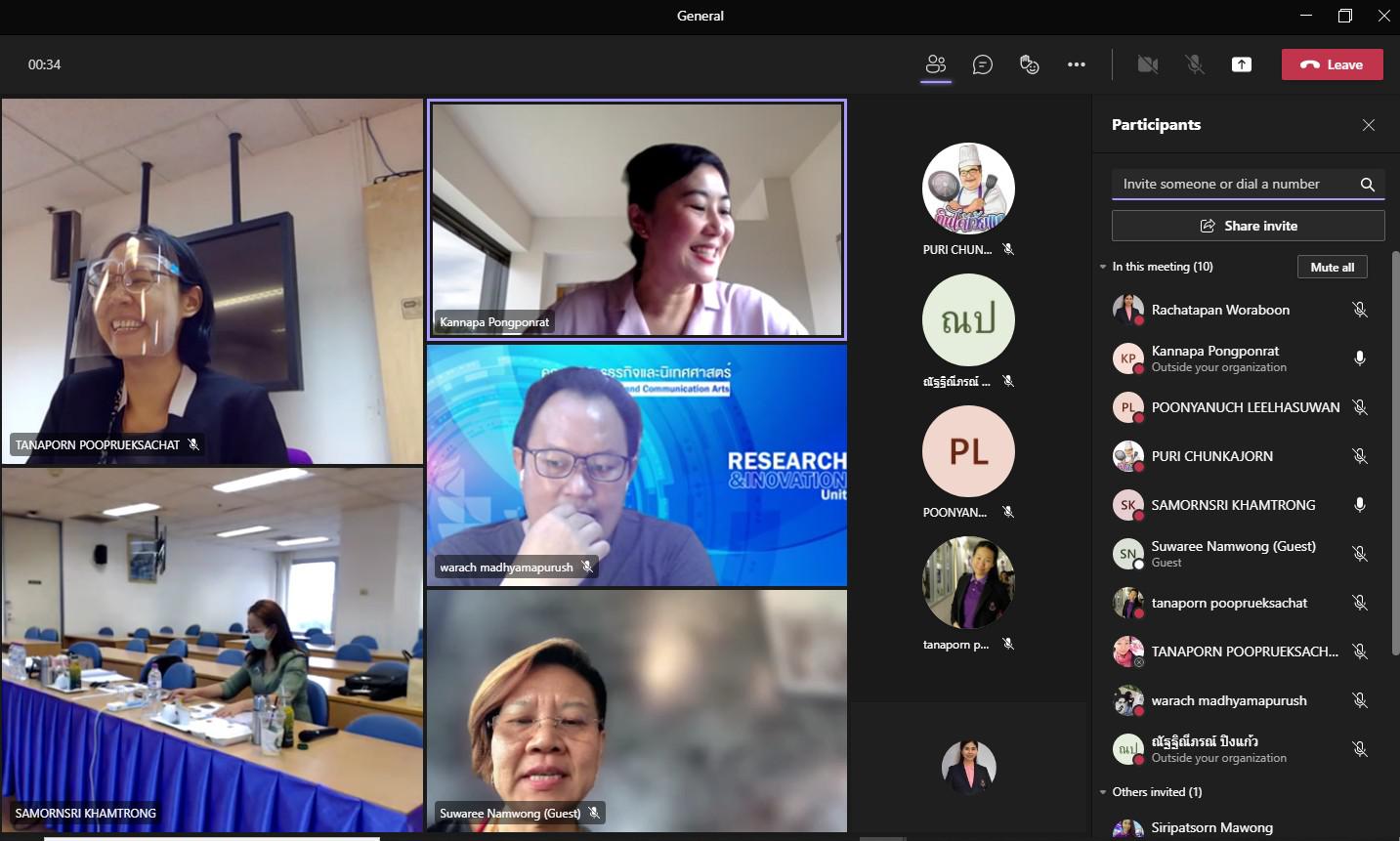Mute all participants

1333,267
